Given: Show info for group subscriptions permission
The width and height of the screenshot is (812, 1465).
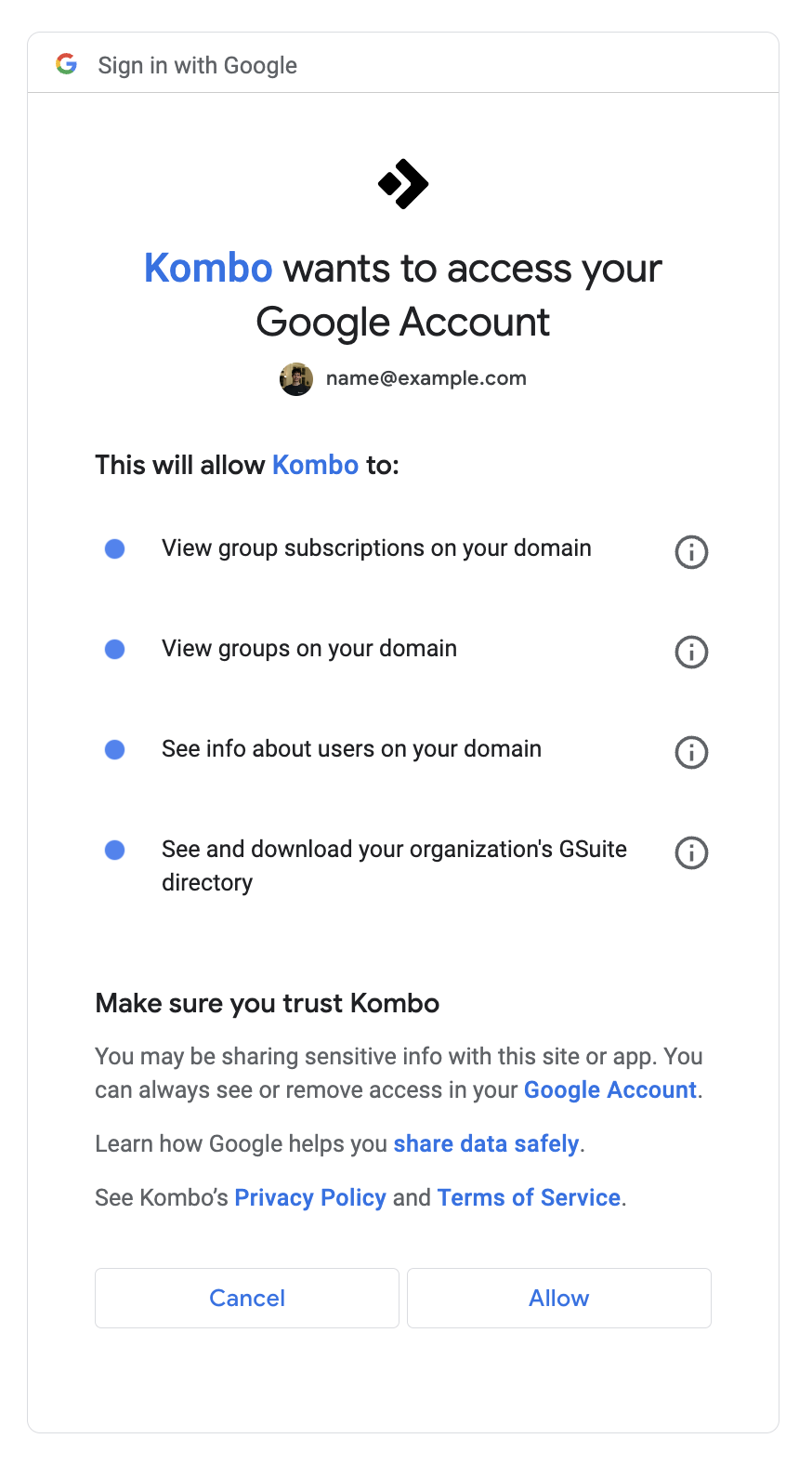Looking at the screenshot, I should coord(691,552).
